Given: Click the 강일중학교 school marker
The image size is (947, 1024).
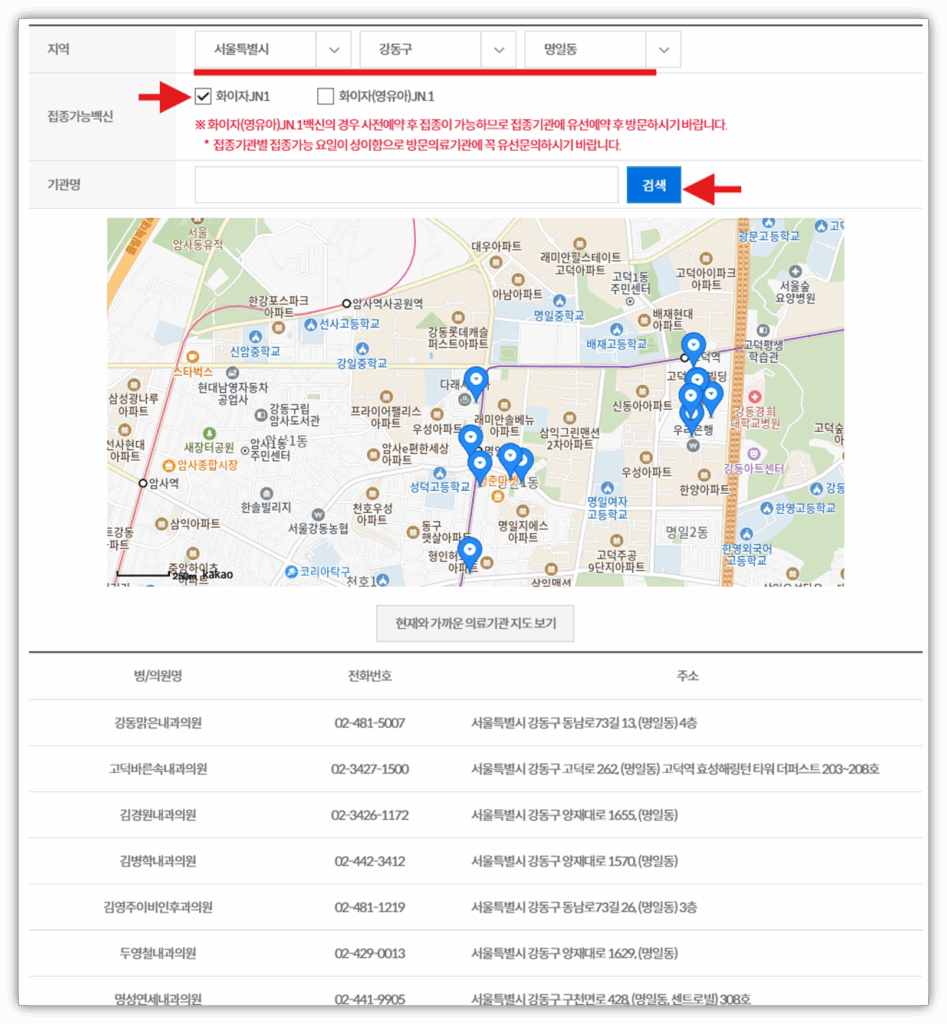Looking at the screenshot, I should (362, 349).
